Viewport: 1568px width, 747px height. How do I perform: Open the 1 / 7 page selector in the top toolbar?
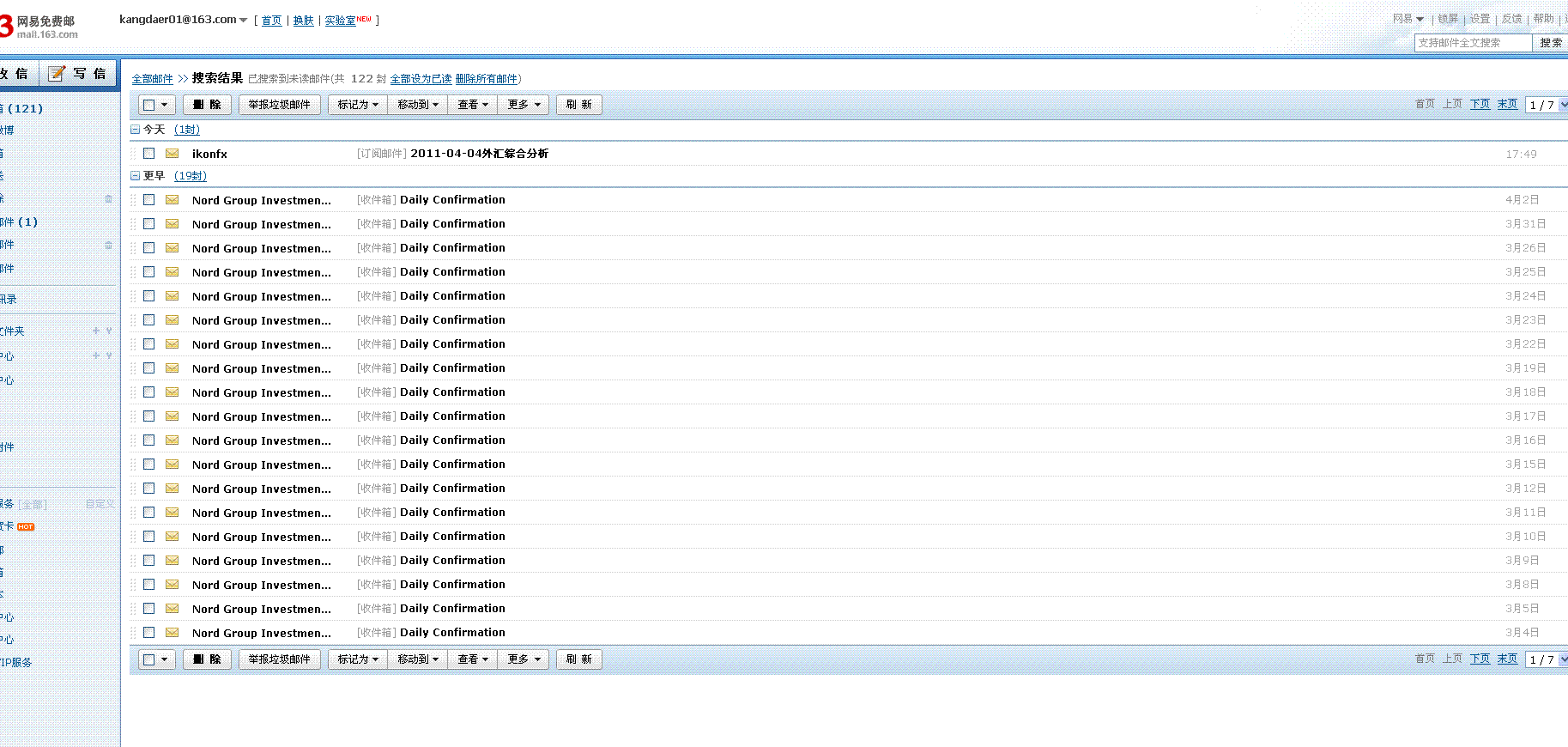(1547, 105)
